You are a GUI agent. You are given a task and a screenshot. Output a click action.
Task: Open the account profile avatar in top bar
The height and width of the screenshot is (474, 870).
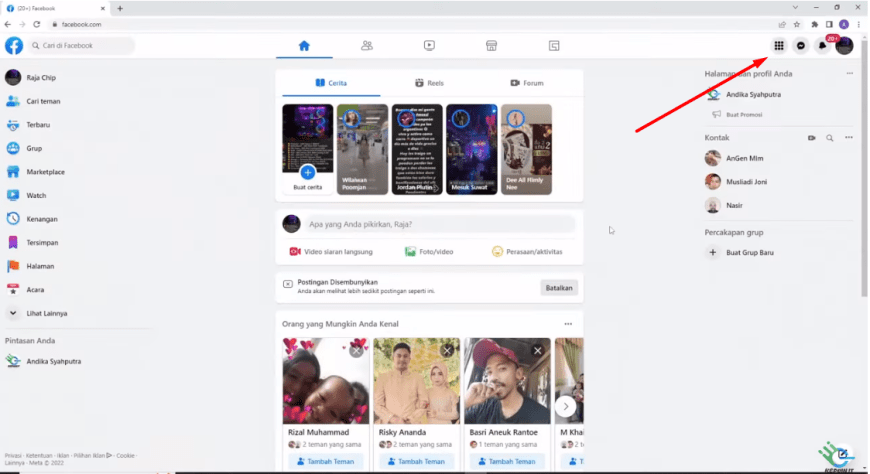844,46
